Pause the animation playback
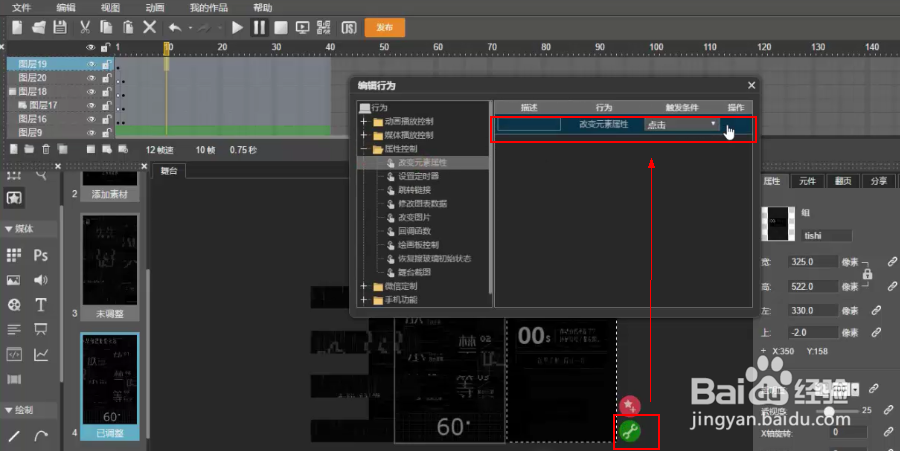The width and height of the screenshot is (900, 451). point(259,27)
